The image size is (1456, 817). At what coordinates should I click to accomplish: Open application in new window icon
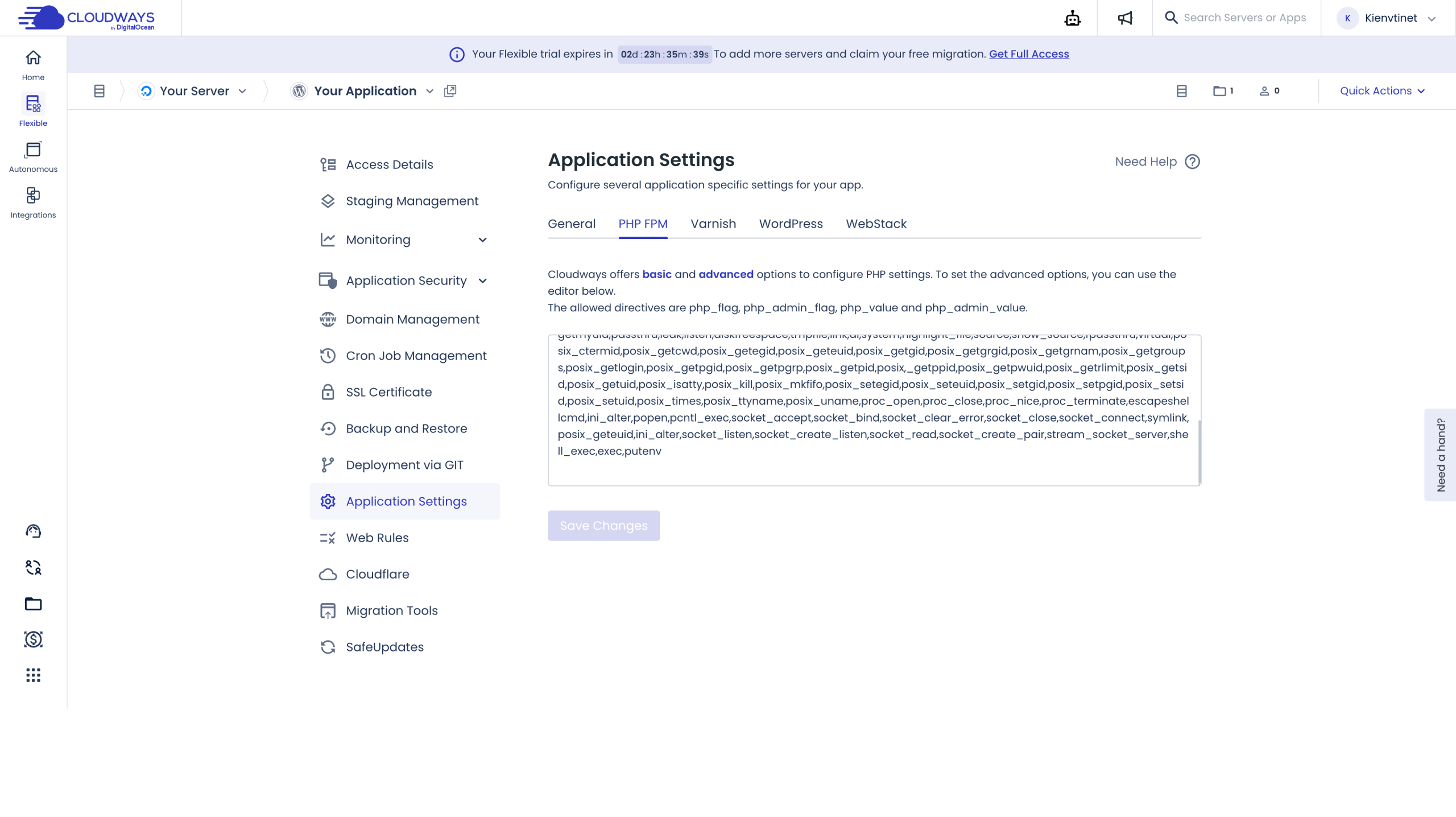pos(450,91)
